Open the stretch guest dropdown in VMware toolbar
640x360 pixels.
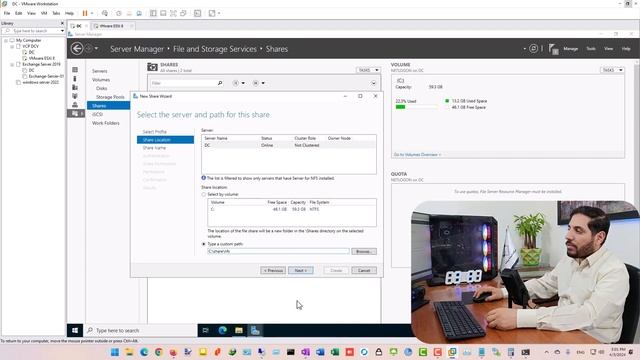pos(219,13)
